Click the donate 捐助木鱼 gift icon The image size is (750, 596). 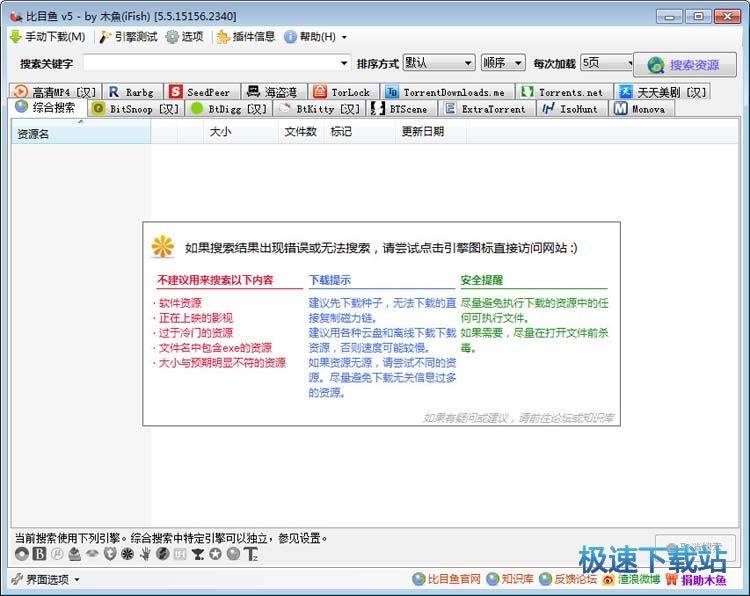[671, 579]
